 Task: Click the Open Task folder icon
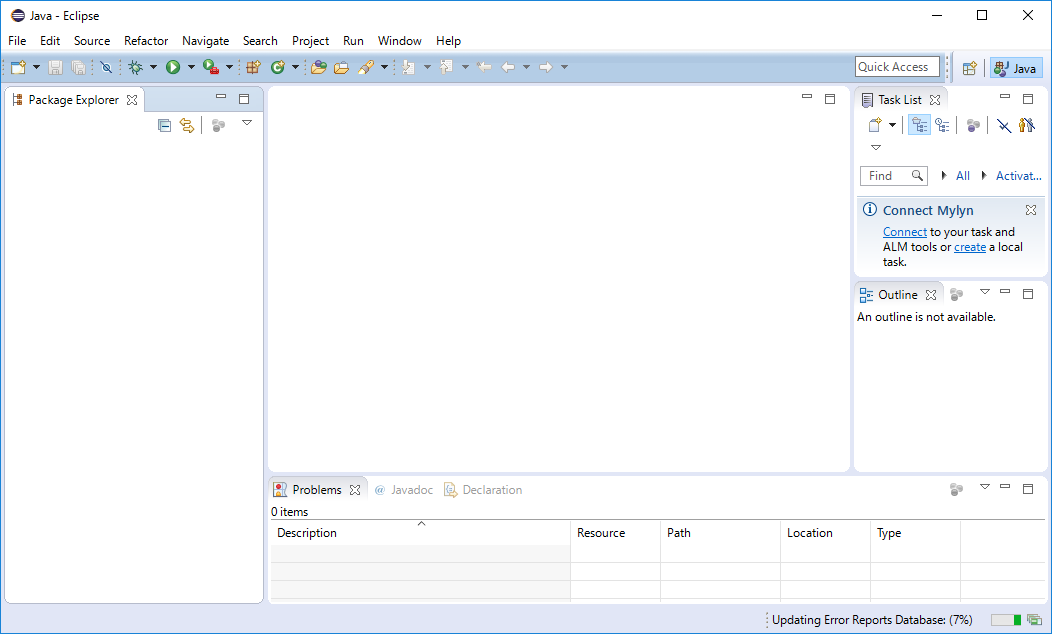pyautogui.click(x=341, y=67)
